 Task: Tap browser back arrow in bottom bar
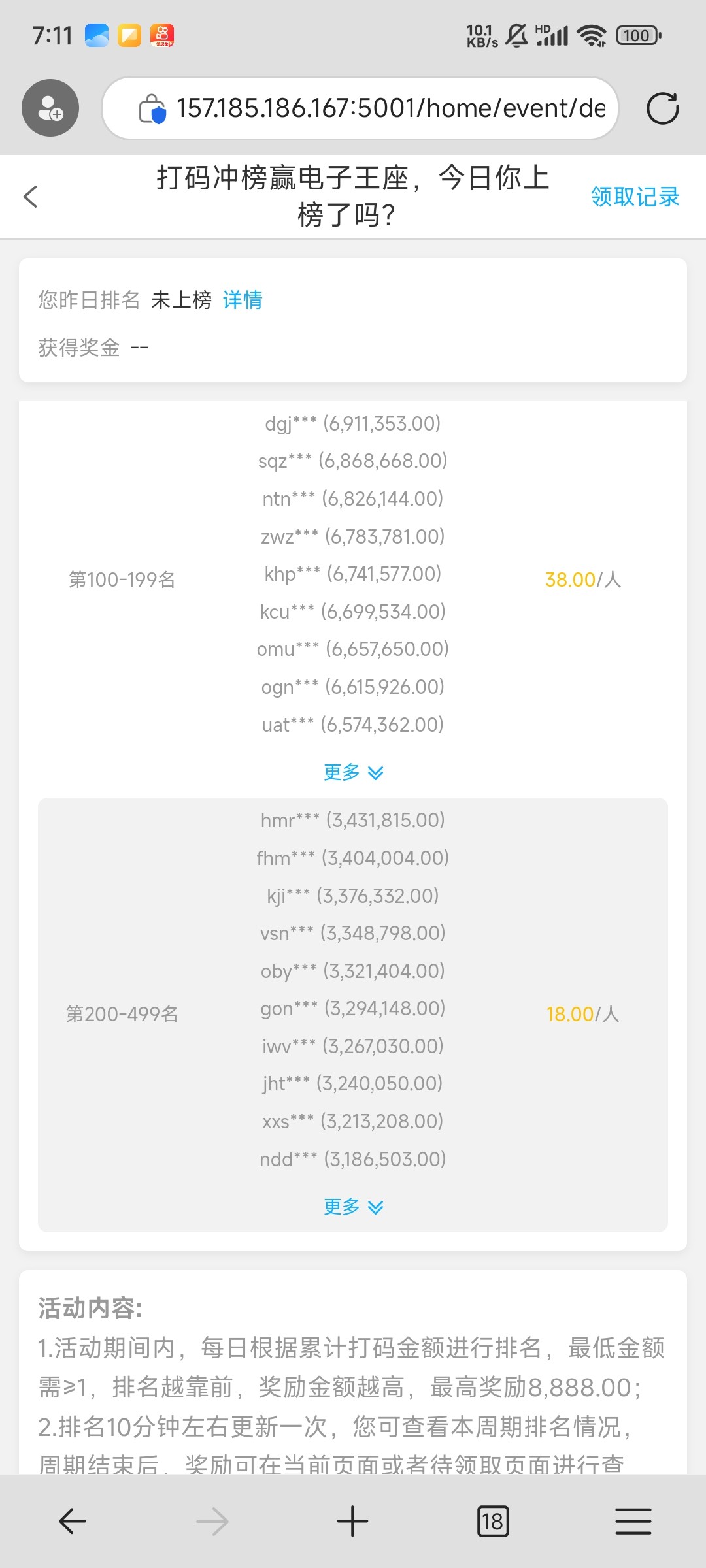(x=73, y=1522)
